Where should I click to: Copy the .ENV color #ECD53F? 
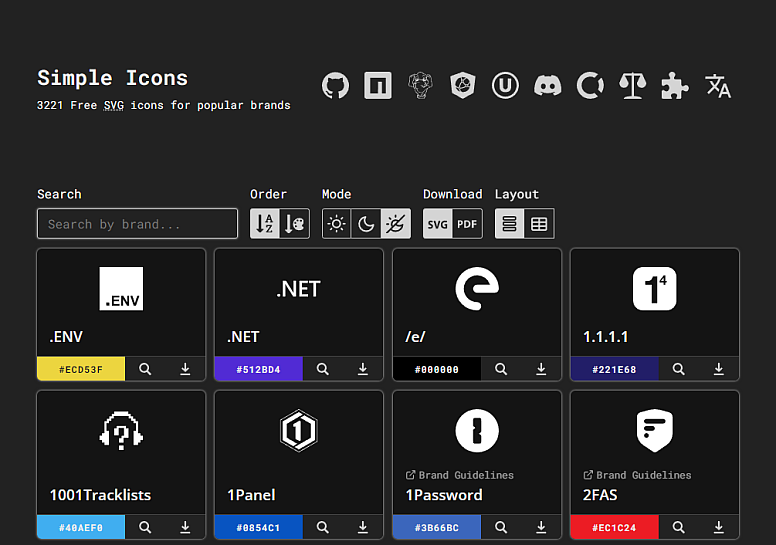pyautogui.click(x=81, y=369)
